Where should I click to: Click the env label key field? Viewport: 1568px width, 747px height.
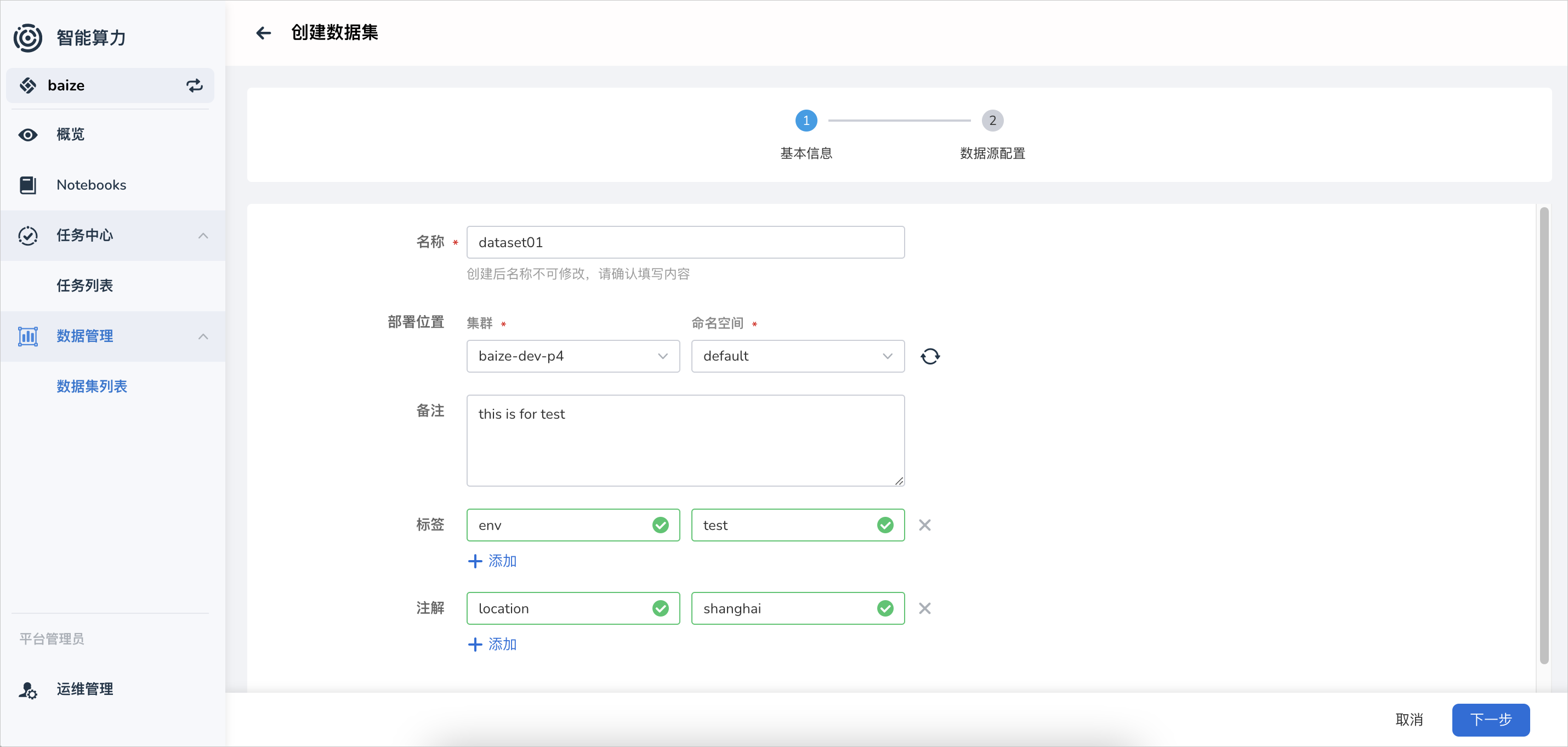(x=573, y=525)
